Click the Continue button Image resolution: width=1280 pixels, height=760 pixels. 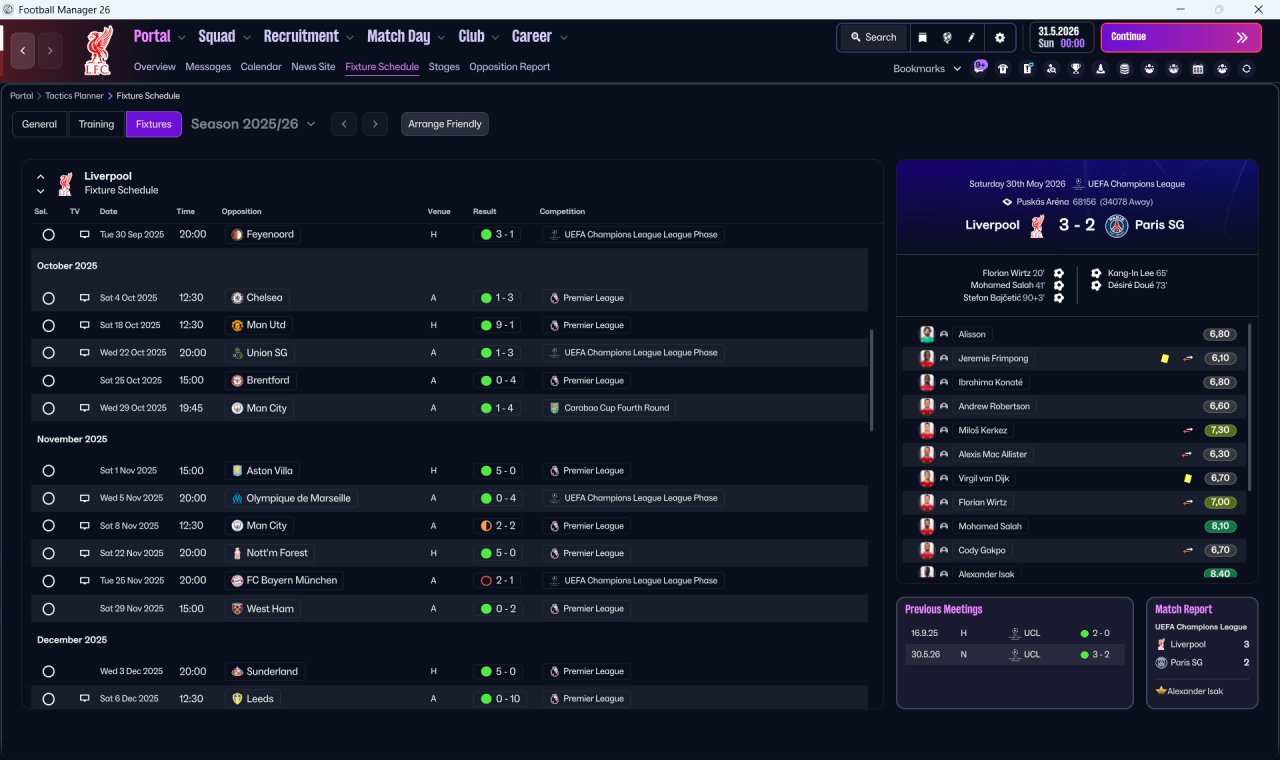click(x=1181, y=37)
